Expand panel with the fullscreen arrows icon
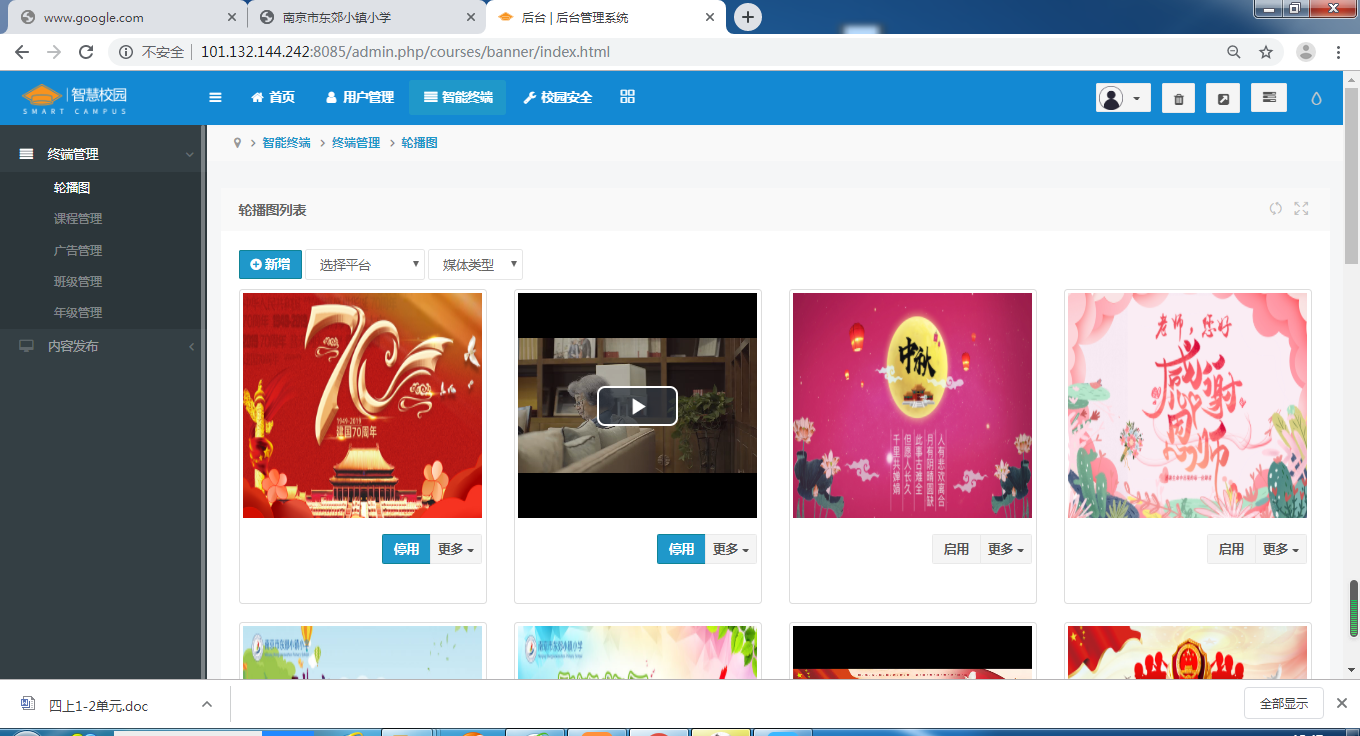 click(x=1301, y=208)
